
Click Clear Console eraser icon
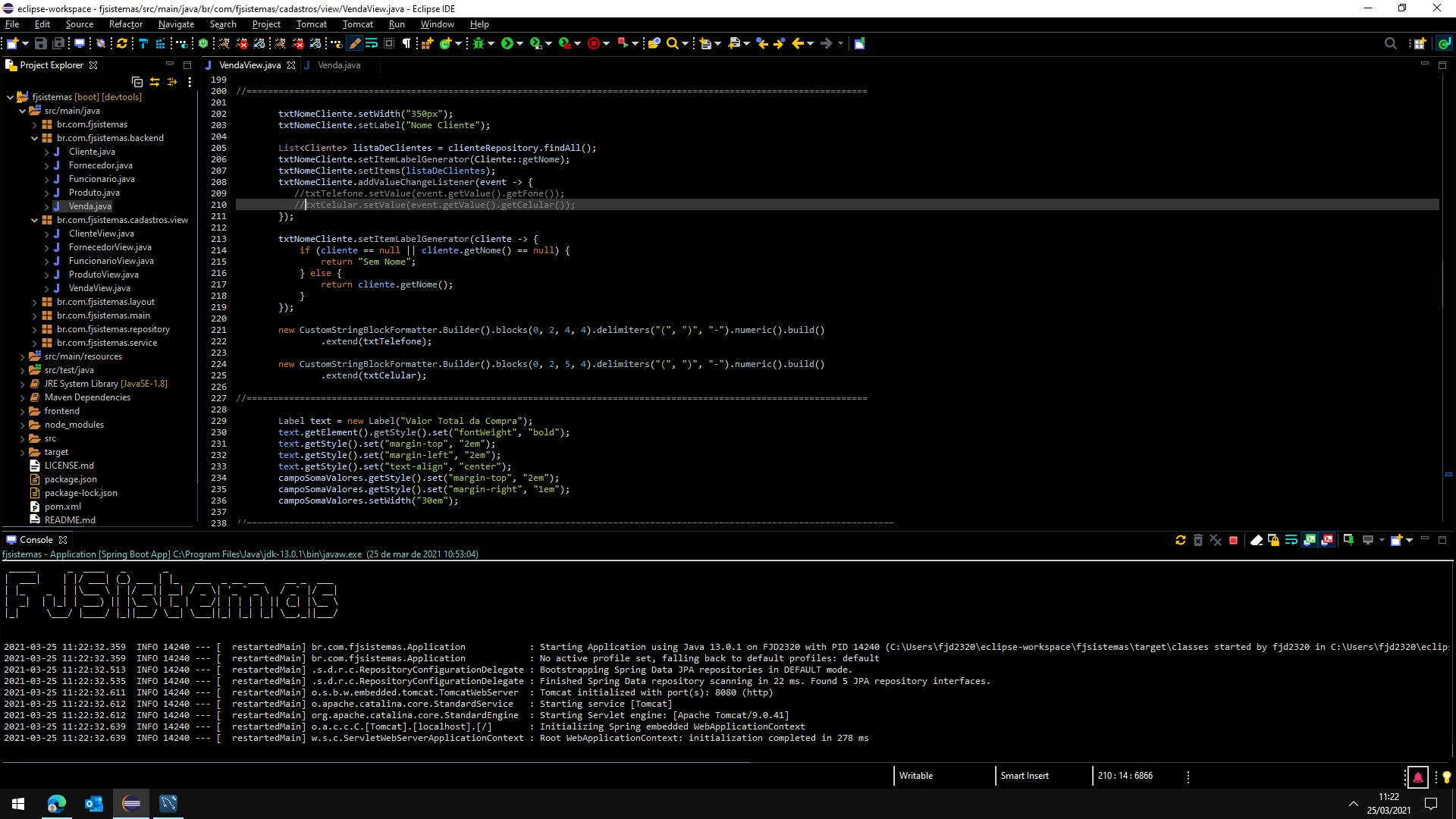point(1256,541)
